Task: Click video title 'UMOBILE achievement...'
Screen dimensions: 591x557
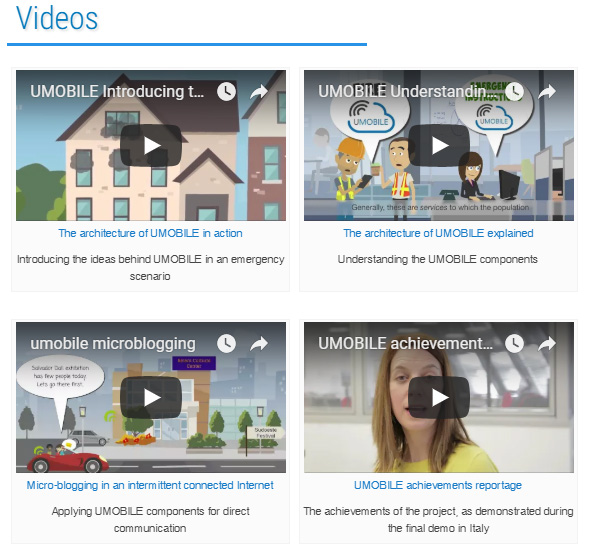Action: coord(406,343)
